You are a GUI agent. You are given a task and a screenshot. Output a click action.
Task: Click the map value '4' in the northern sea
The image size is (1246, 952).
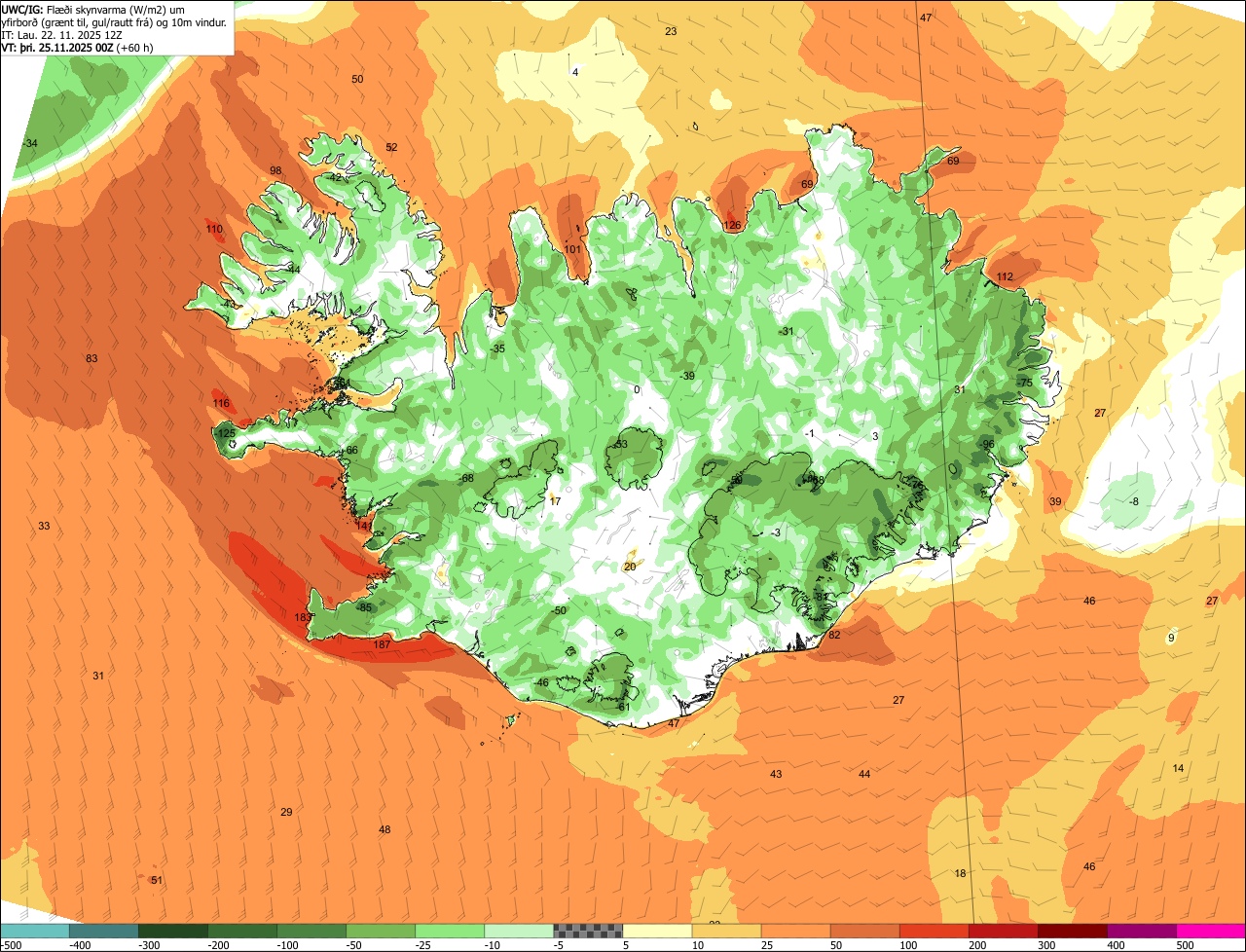[575, 73]
